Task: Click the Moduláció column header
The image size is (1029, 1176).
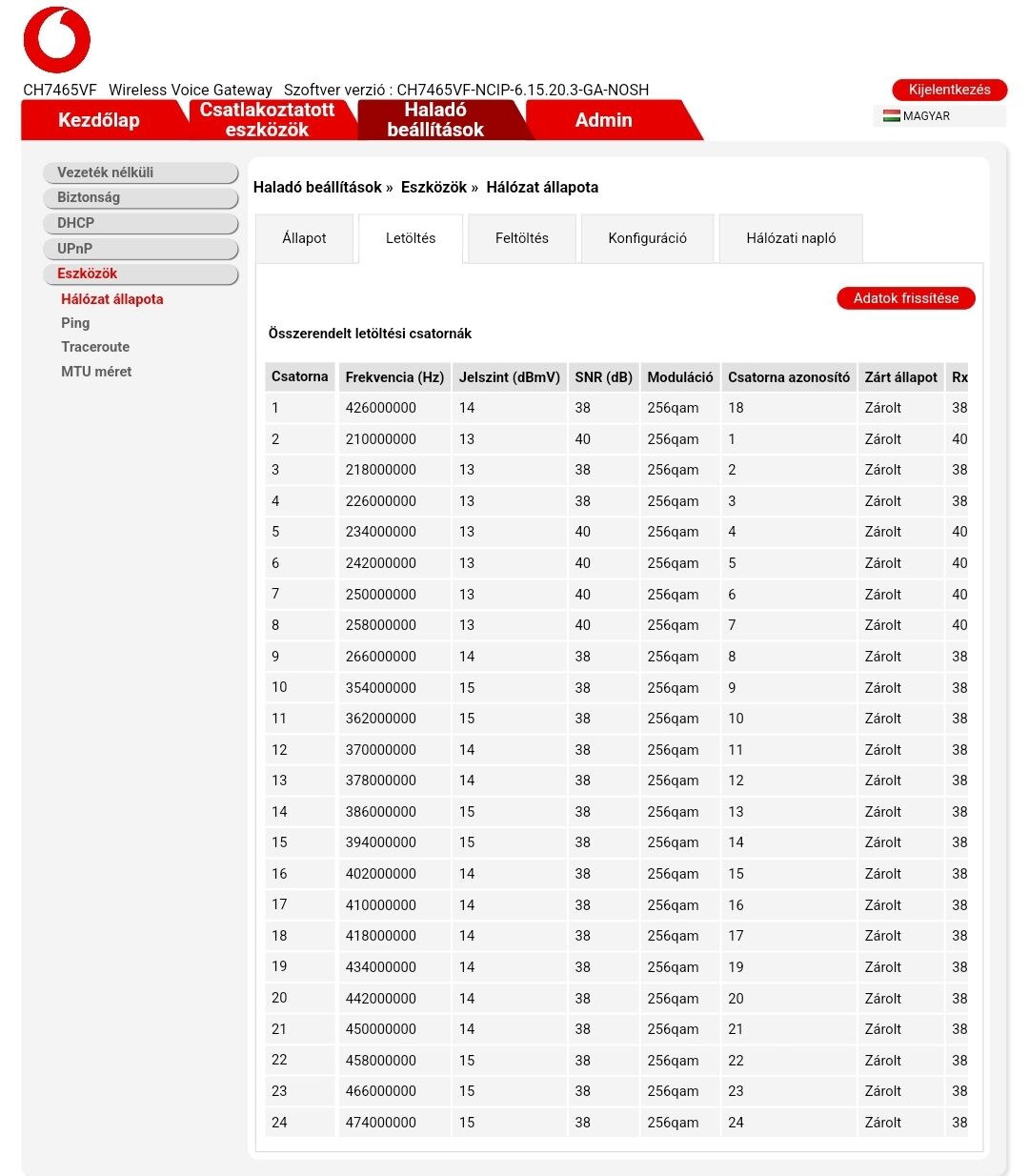Action: coord(680,376)
